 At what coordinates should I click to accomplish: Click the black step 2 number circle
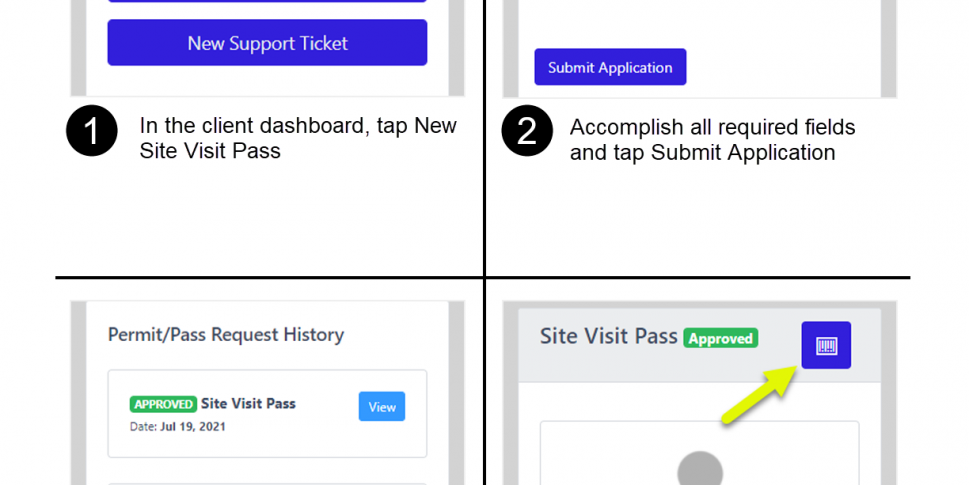pos(527,132)
